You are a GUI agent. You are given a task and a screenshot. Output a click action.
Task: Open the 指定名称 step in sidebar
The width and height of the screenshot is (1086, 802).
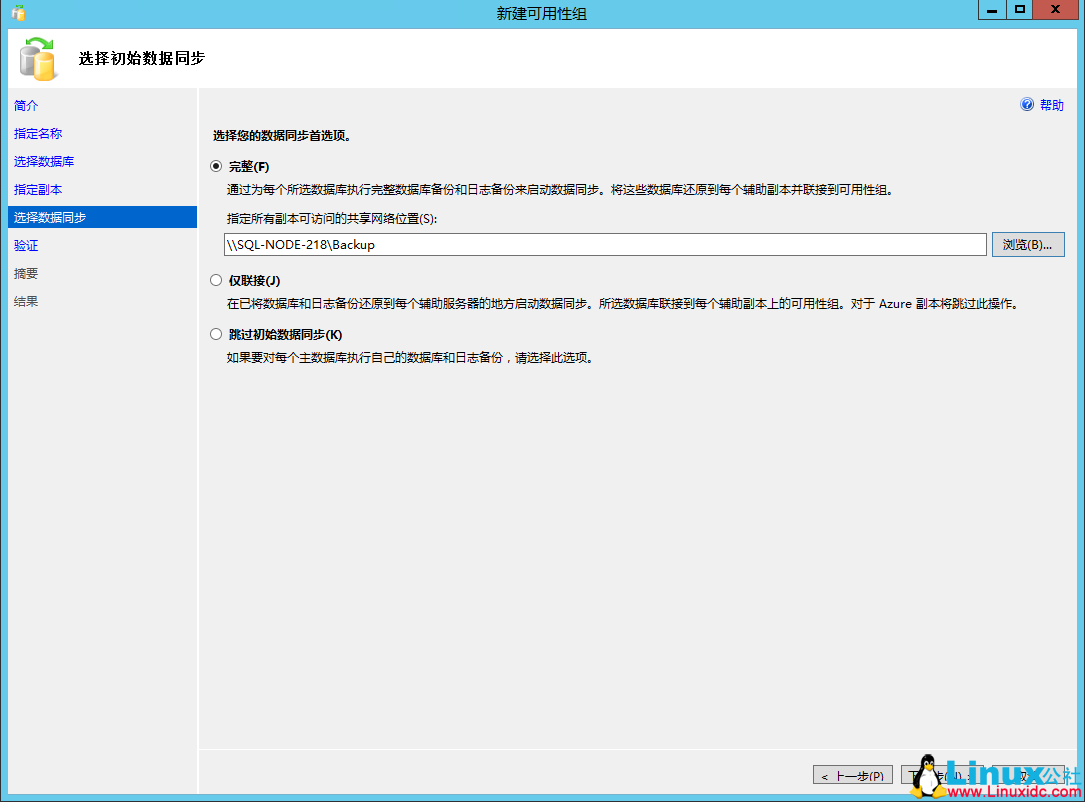click(38, 133)
